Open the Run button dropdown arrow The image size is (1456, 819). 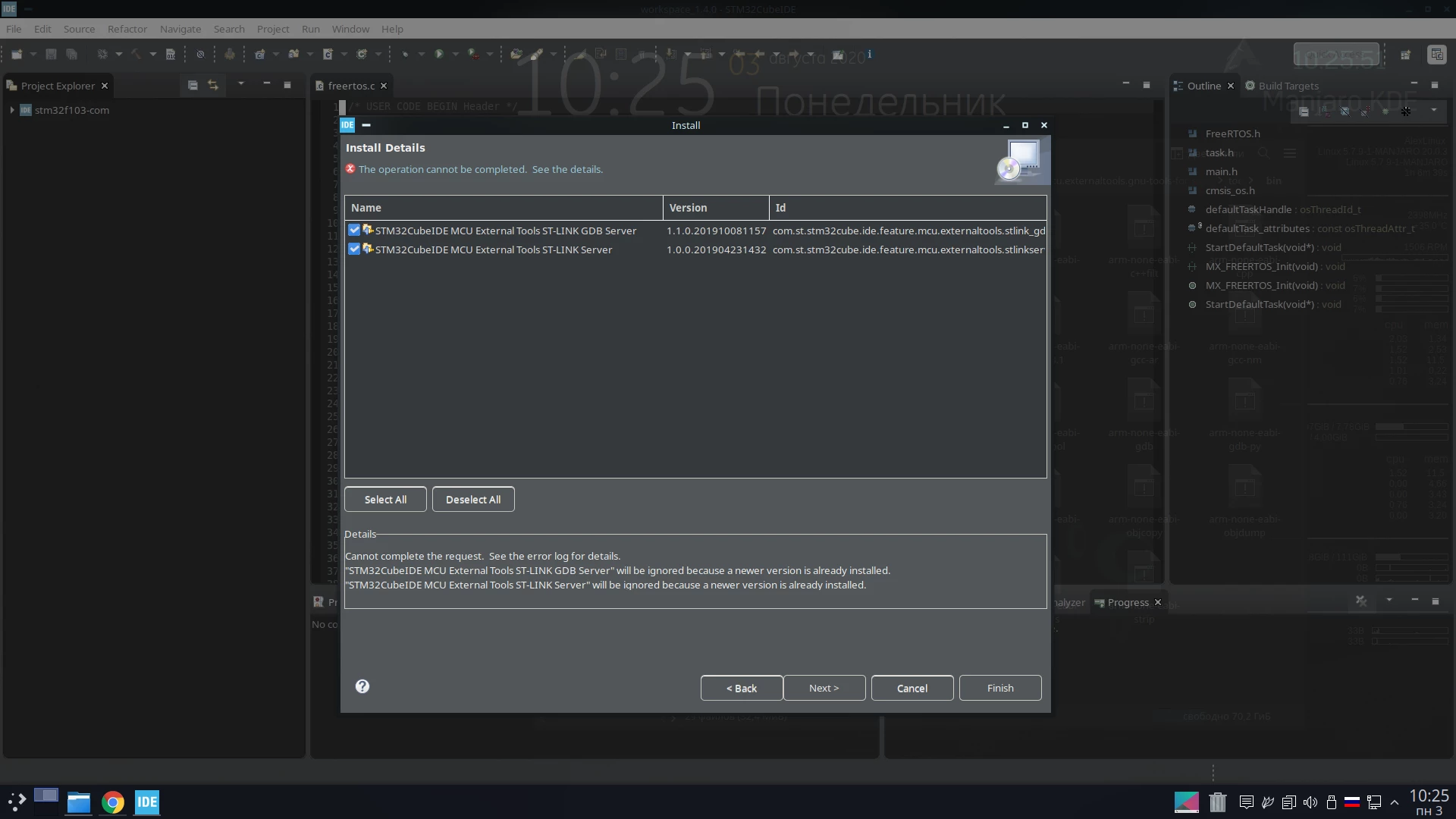click(x=456, y=55)
